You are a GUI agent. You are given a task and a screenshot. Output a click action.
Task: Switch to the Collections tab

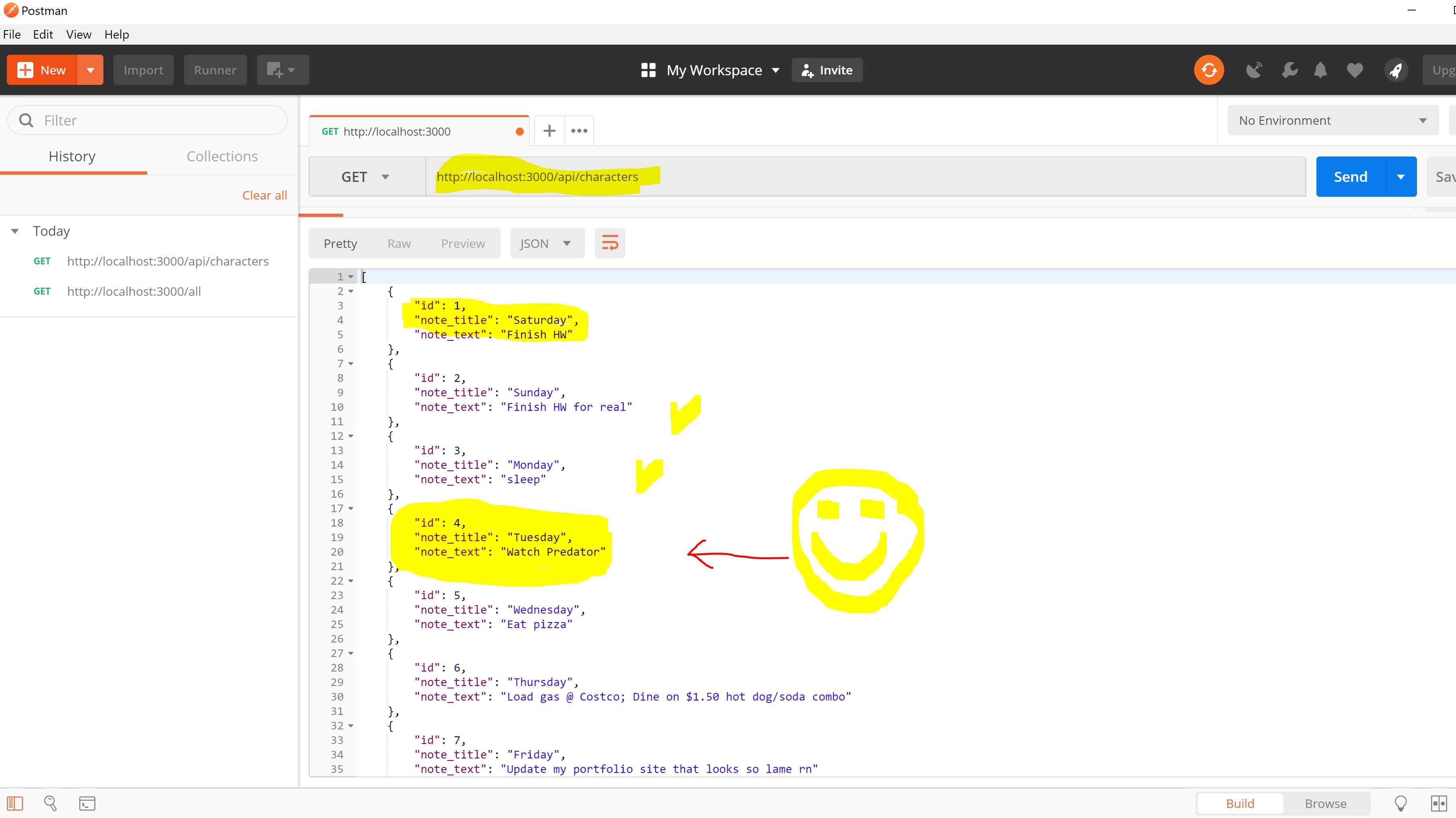coord(222,156)
